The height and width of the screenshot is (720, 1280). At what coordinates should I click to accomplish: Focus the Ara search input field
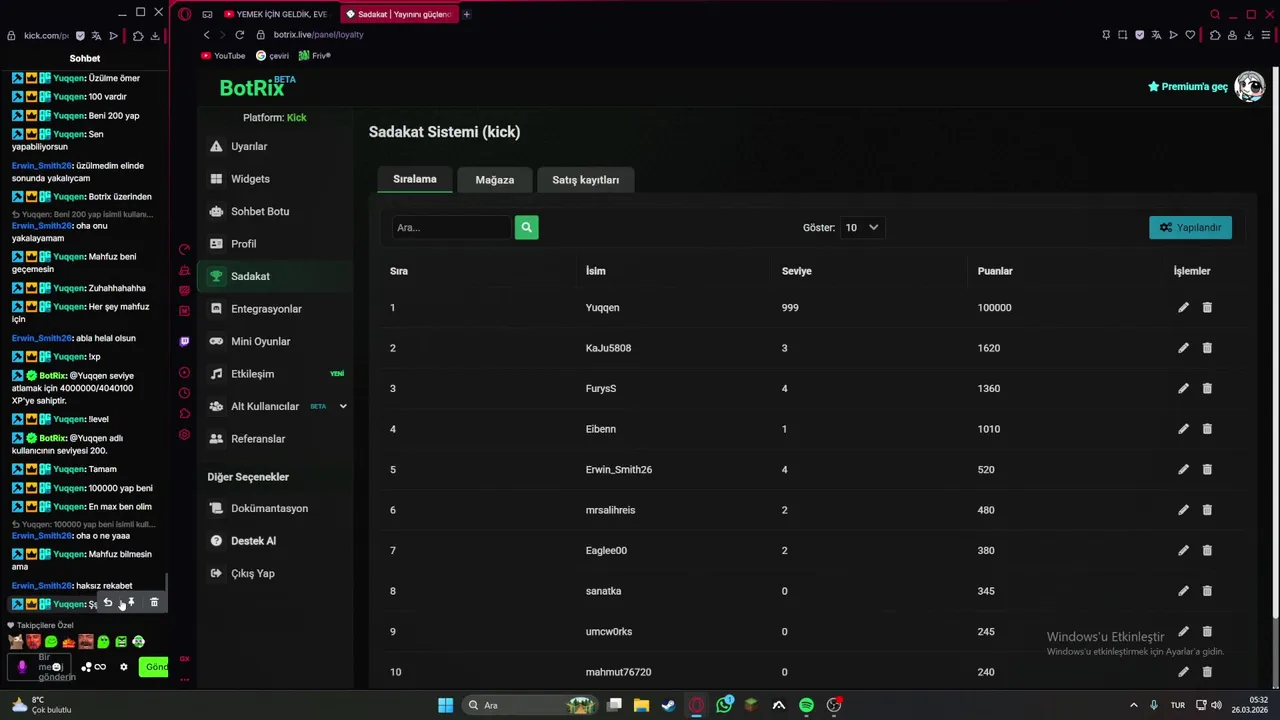[452, 228]
